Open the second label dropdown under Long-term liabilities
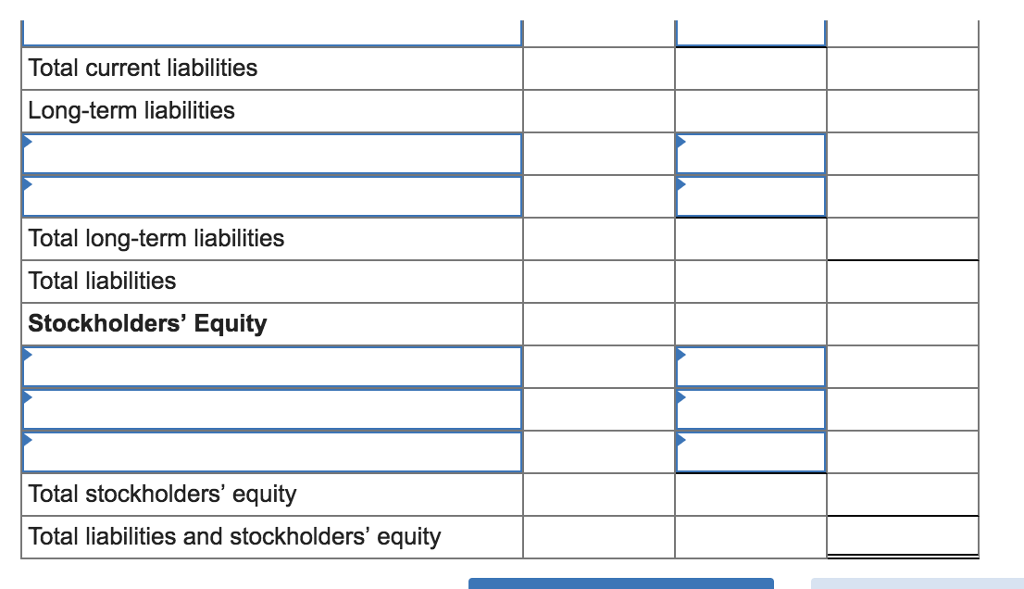This screenshot has height=589, width=1024. [x=270, y=196]
